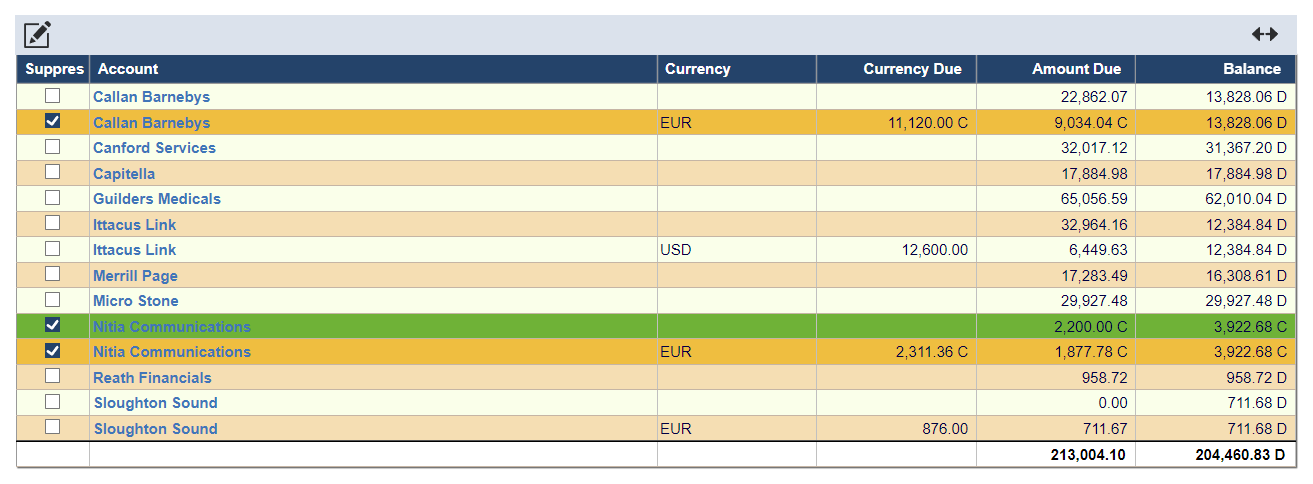
Task: Select the USD currency cell
Action: [676, 250]
